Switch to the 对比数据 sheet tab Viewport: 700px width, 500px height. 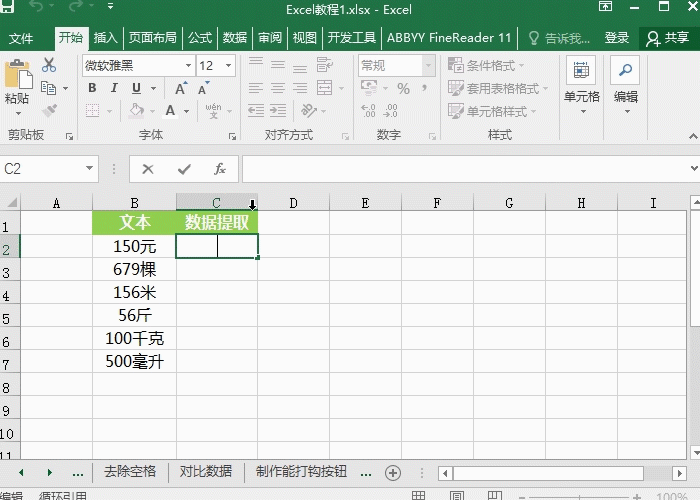point(206,472)
